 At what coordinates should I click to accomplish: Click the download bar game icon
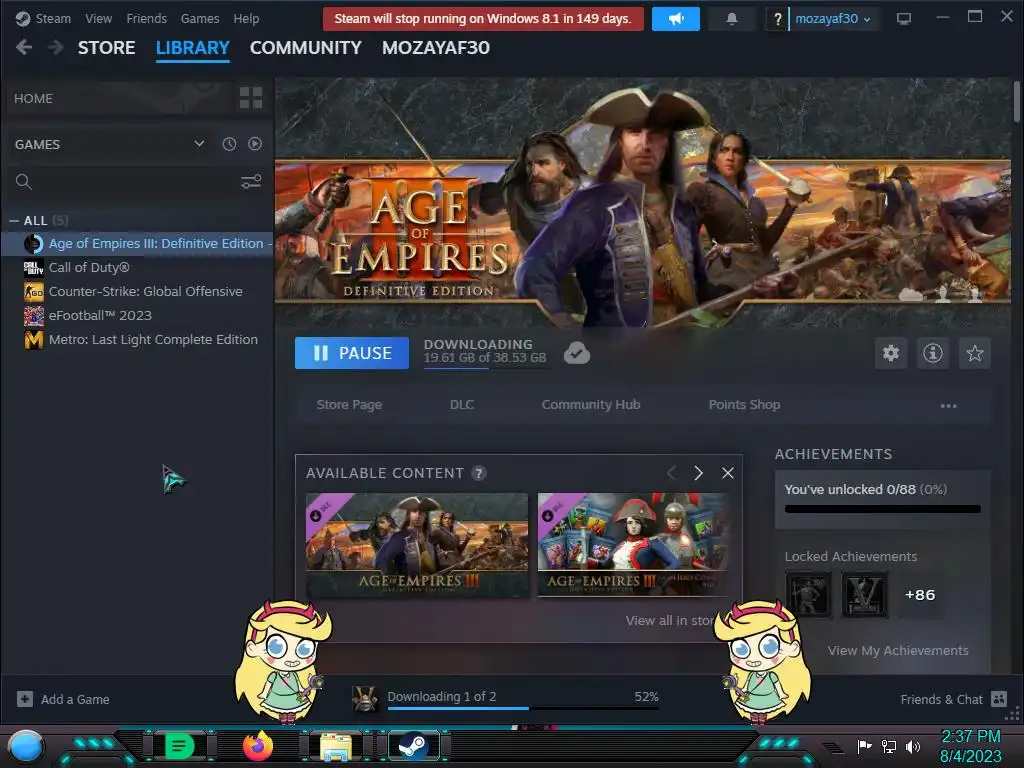coord(364,699)
